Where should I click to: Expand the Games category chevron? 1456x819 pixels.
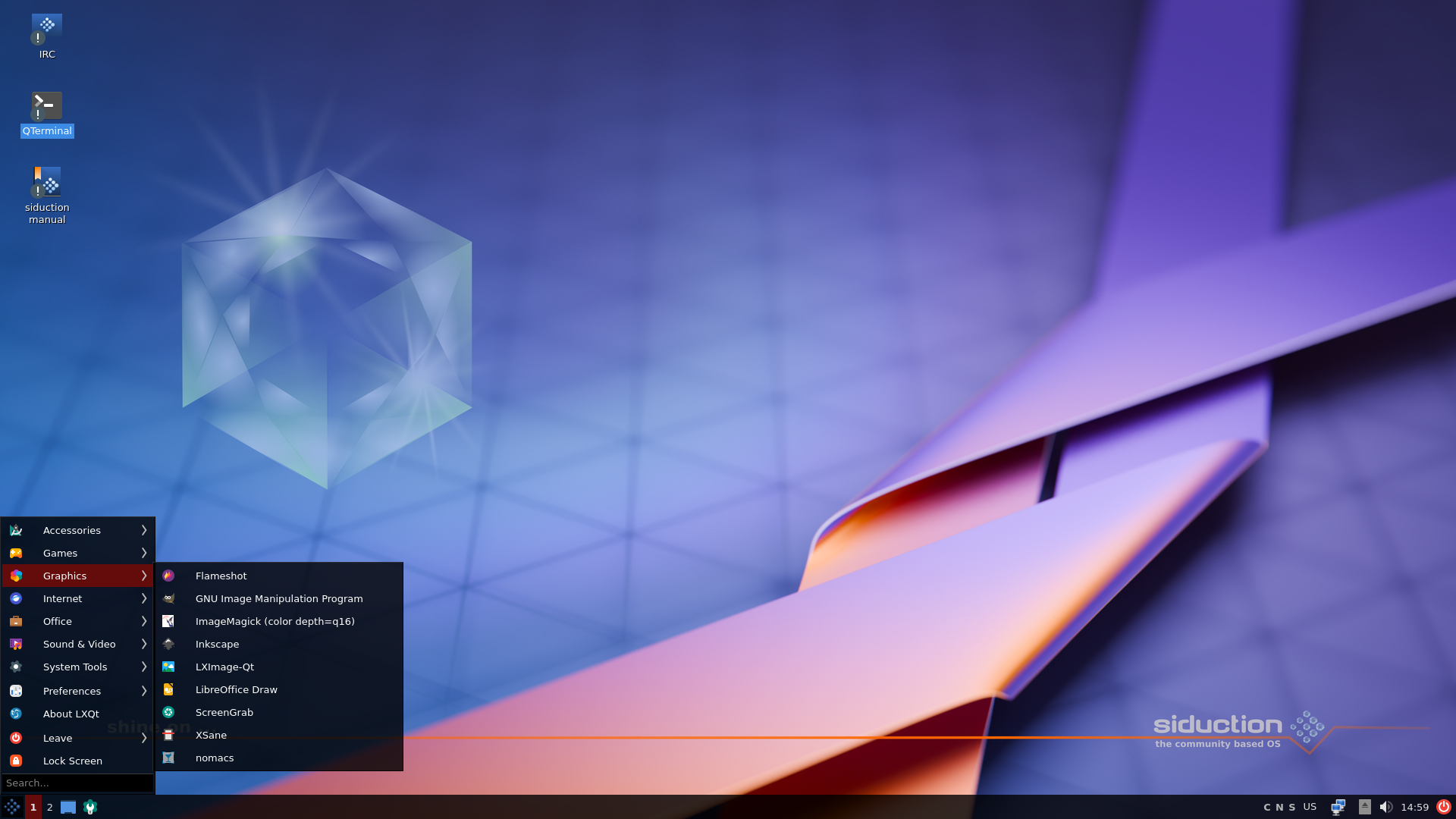pos(144,553)
